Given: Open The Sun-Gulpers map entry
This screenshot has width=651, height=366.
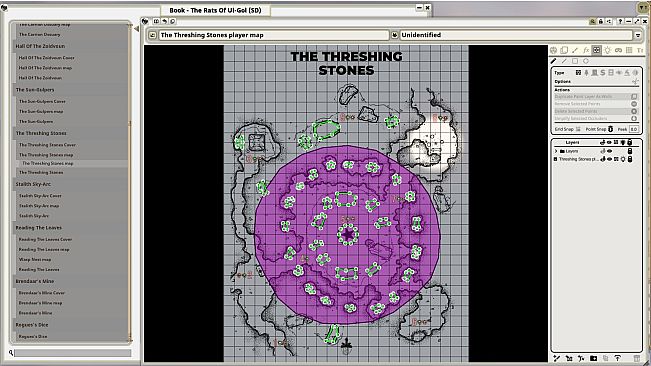Looking at the screenshot, I should coord(41,111).
